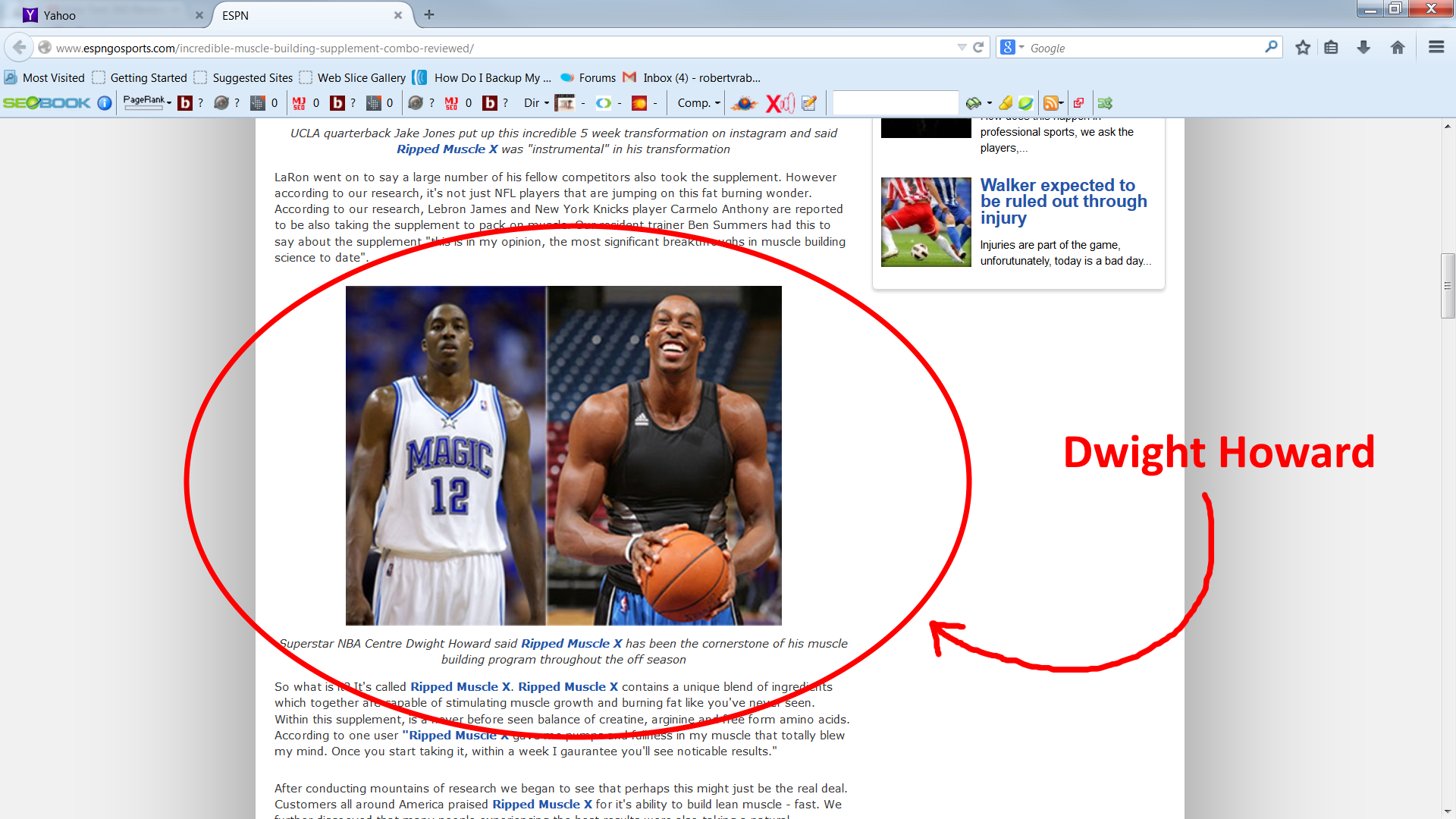Open the Forums bookmark
1456x819 pixels.
(x=588, y=77)
